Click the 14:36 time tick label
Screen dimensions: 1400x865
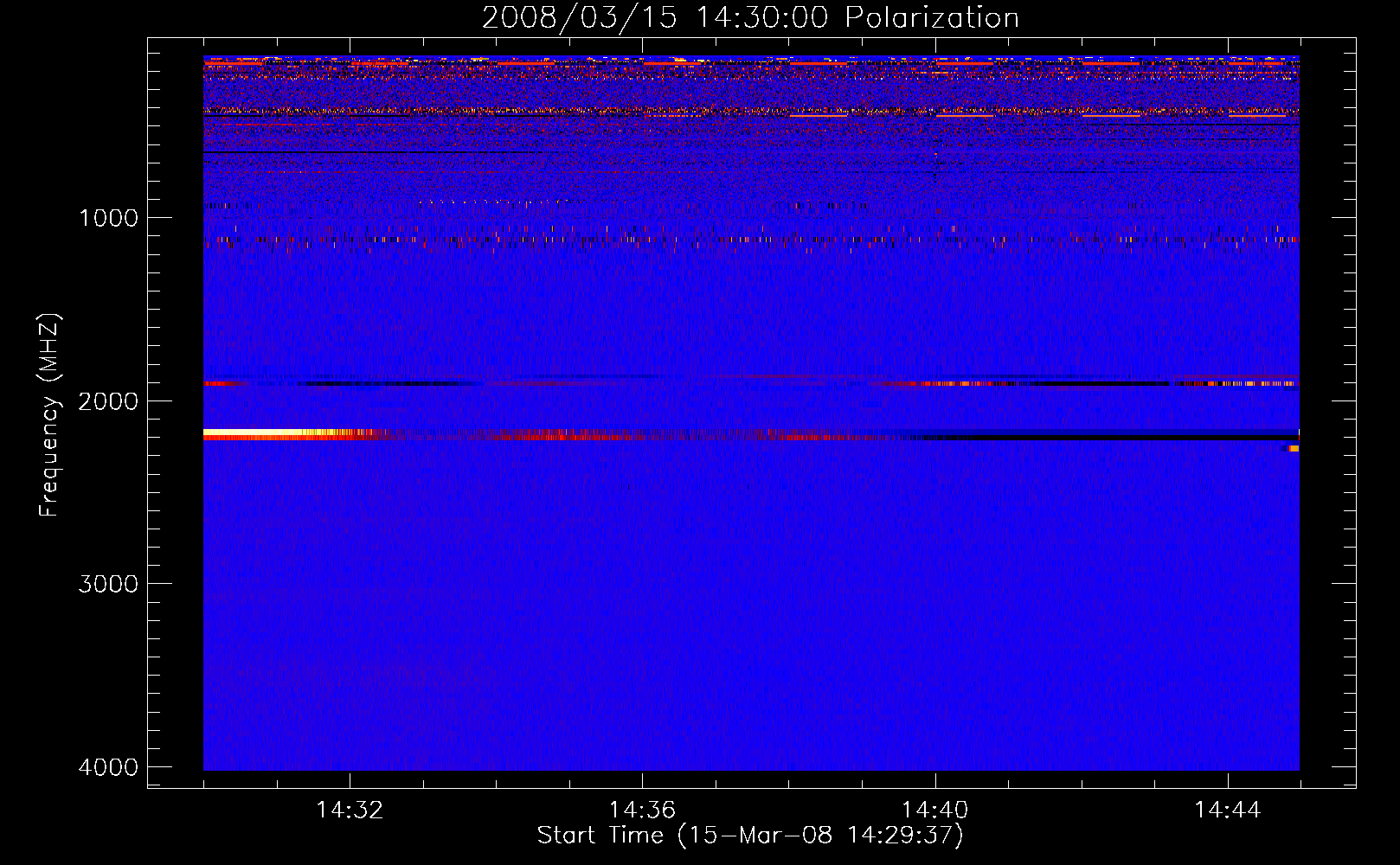pos(642,811)
